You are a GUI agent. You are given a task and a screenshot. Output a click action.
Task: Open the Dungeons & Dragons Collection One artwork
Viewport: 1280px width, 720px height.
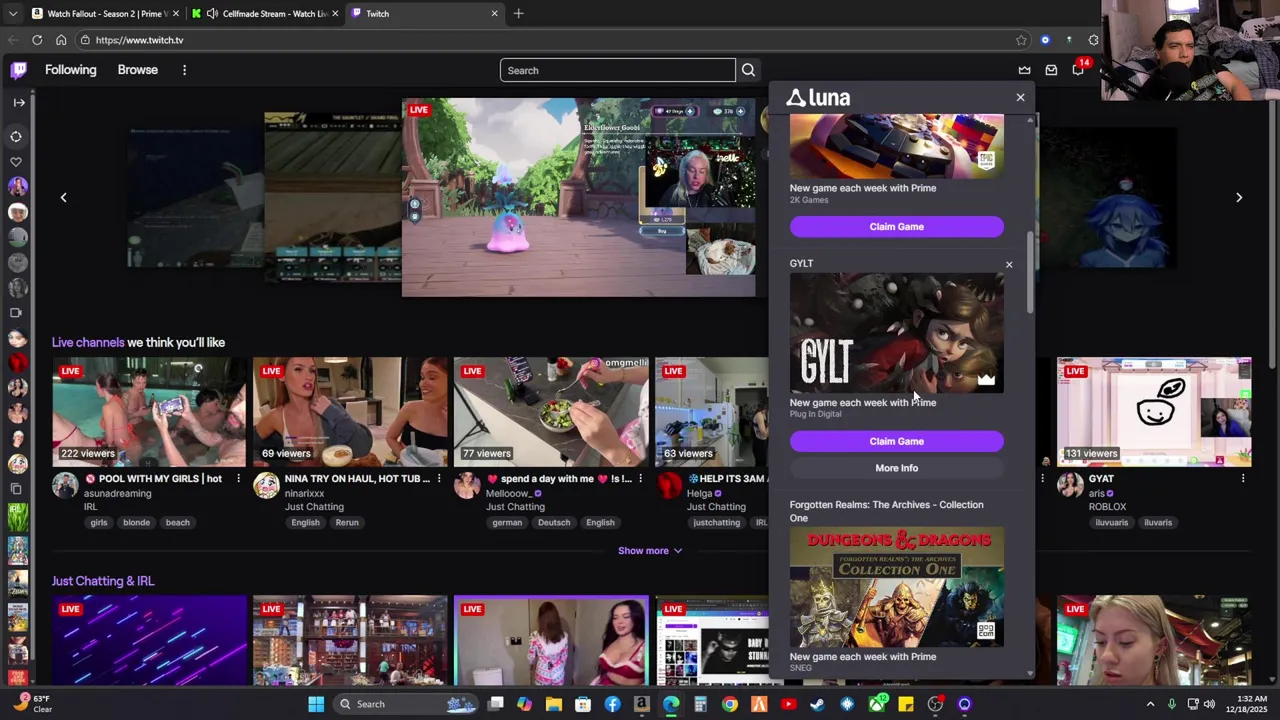tap(897, 587)
